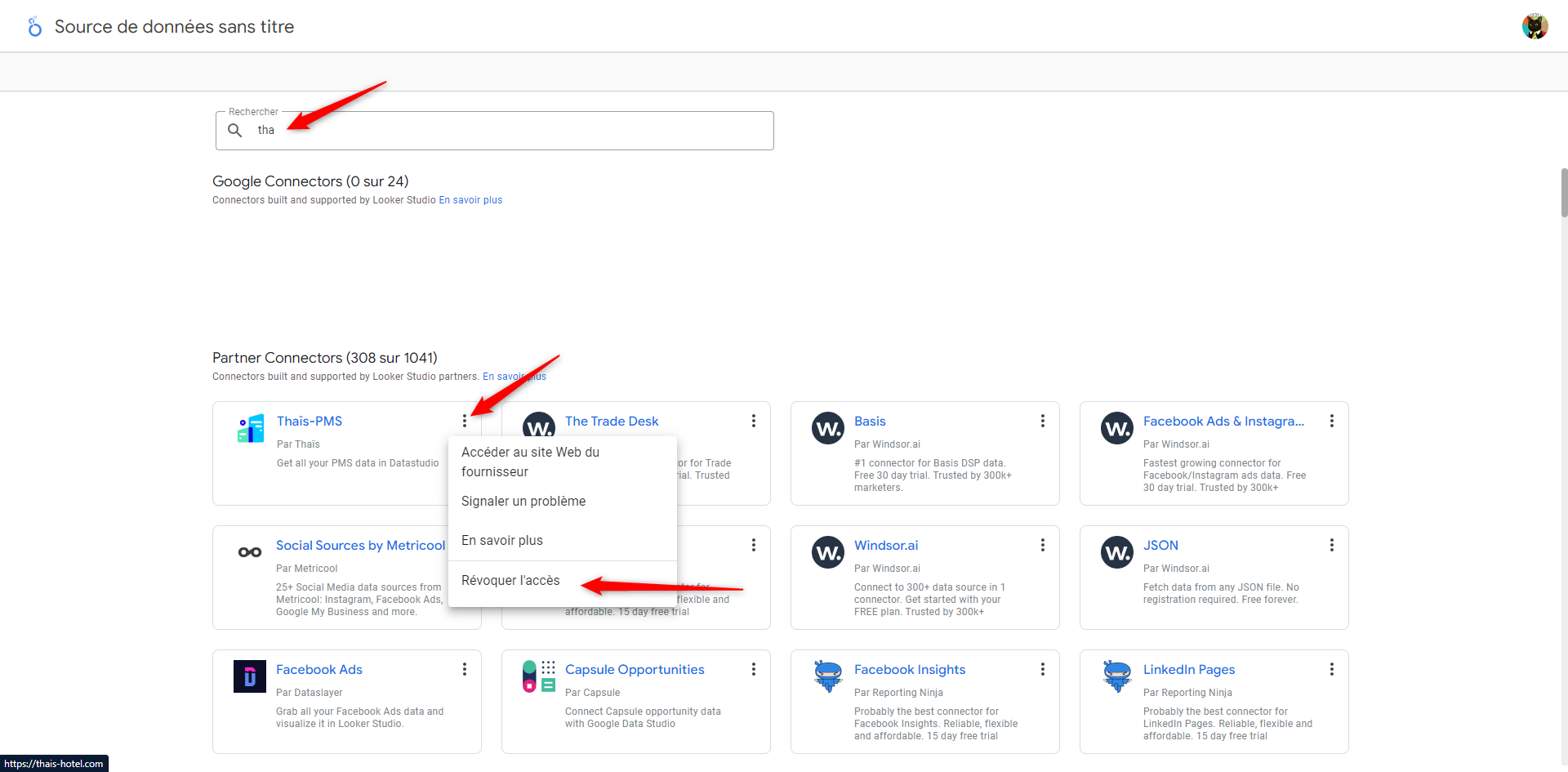The image size is (1568, 772).
Task: Click the 'Par Capsule' author text
Action: pos(592,693)
